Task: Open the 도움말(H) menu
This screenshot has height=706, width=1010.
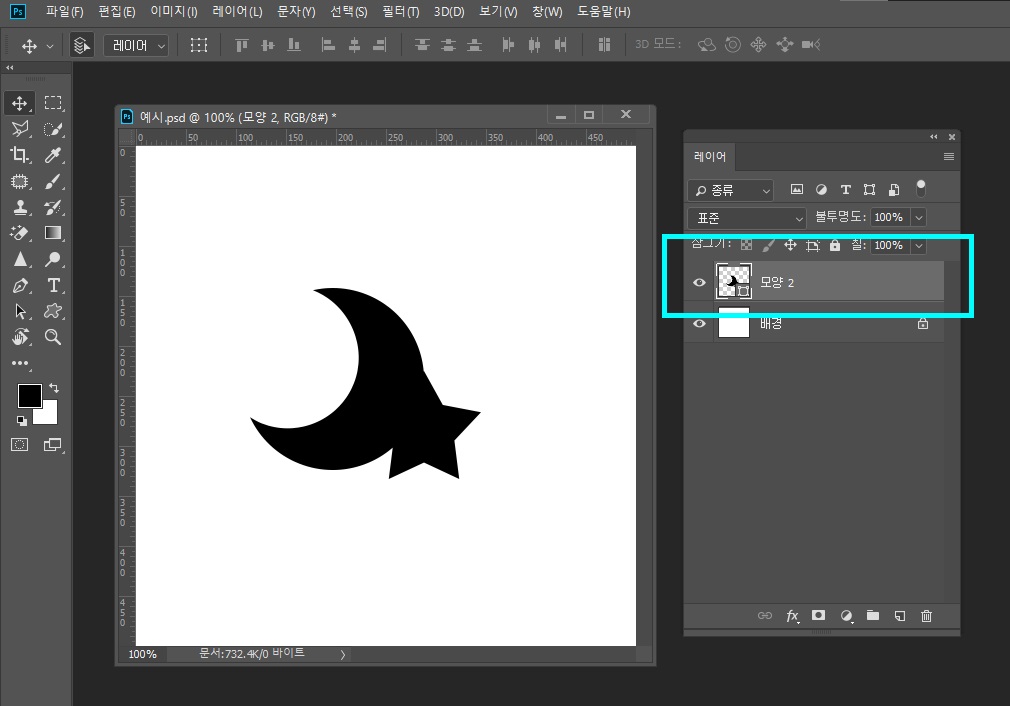Action: click(604, 12)
